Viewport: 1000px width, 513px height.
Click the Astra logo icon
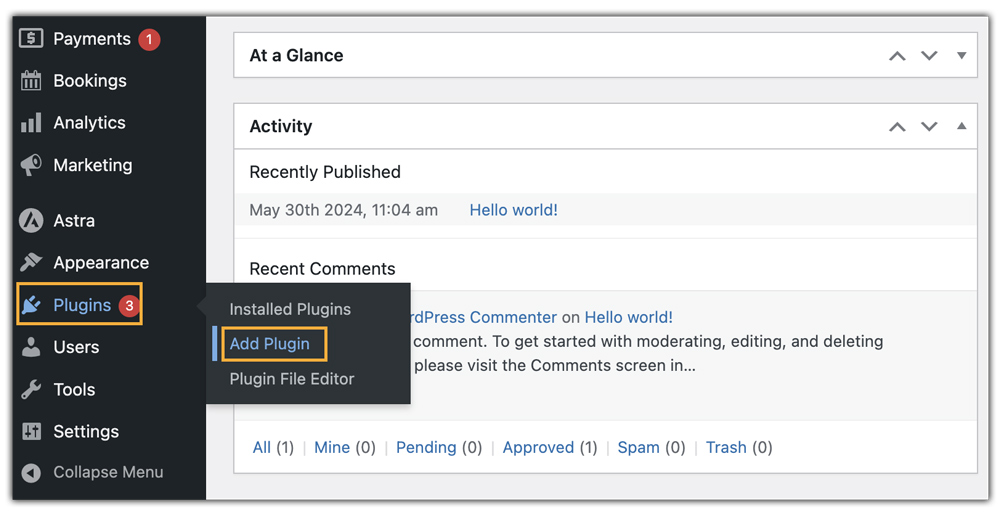pyautogui.click(x=31, y=220)
